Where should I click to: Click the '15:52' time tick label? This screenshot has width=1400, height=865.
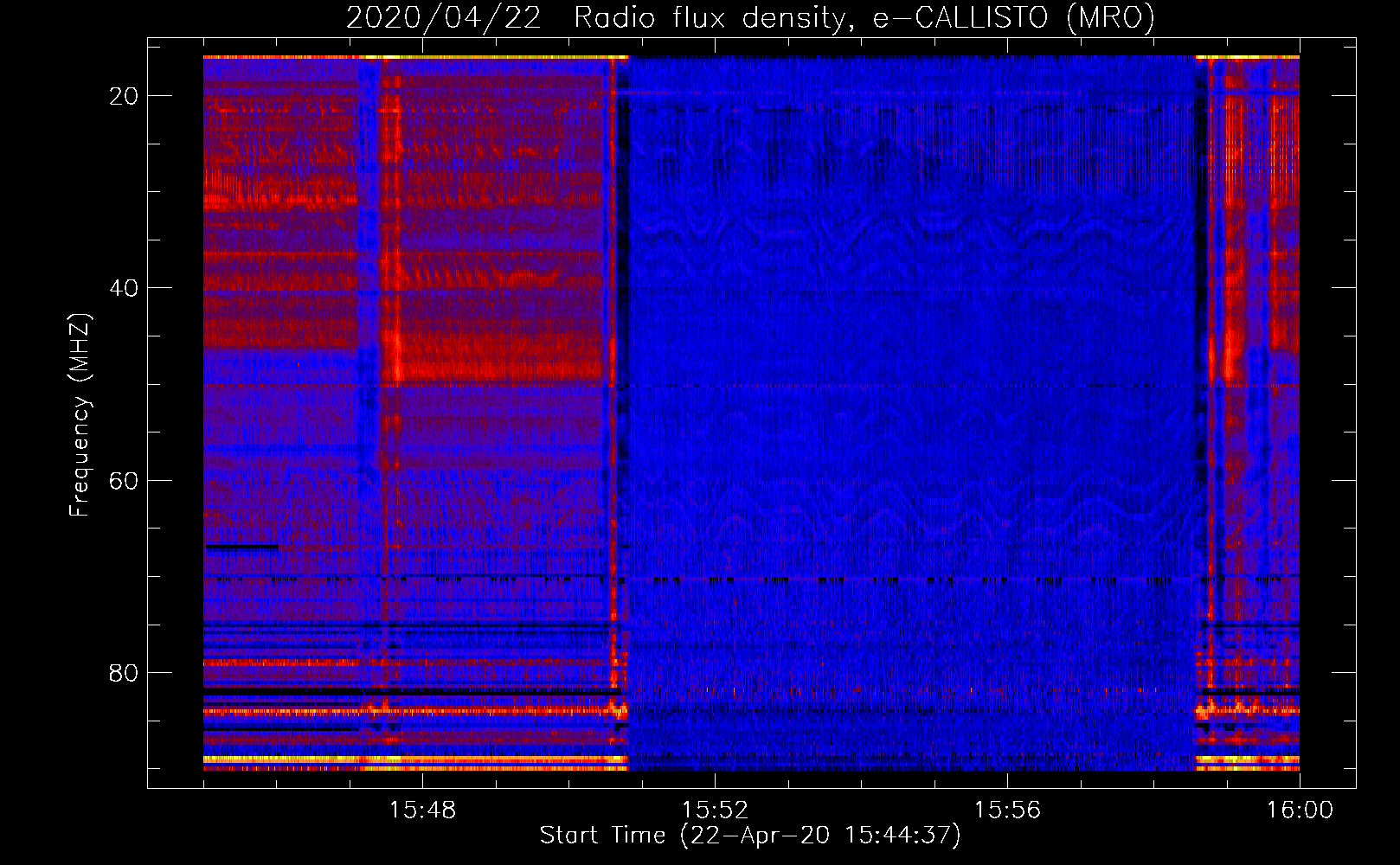tap(715, 811)
